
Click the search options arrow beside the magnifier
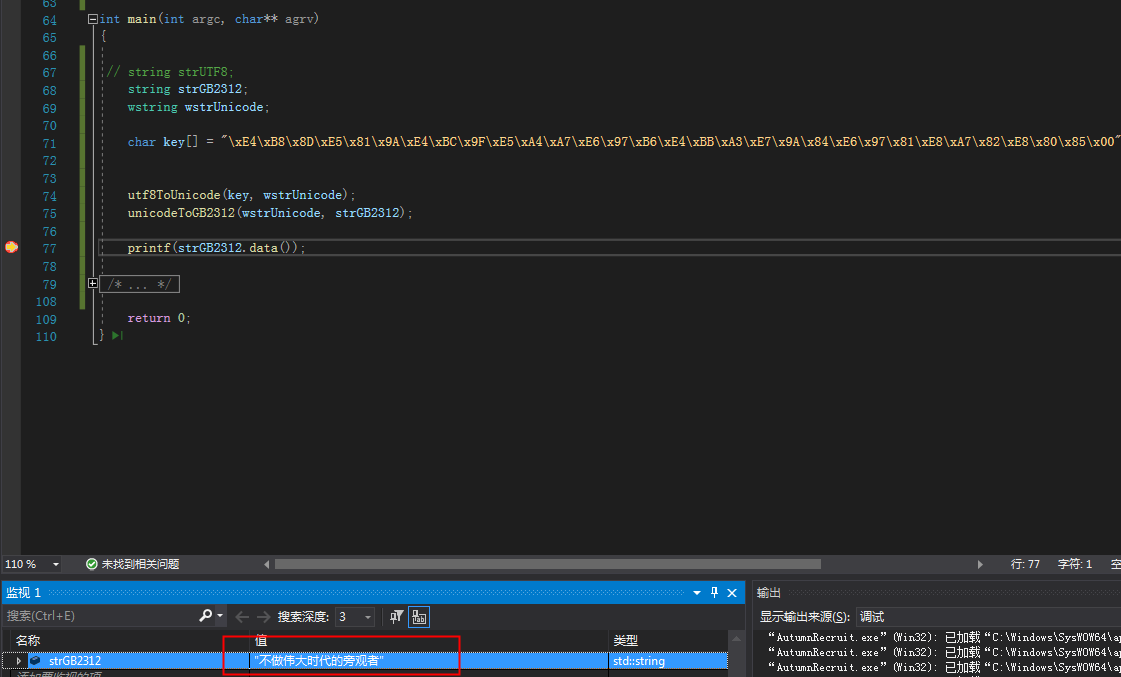click(219, 616)
